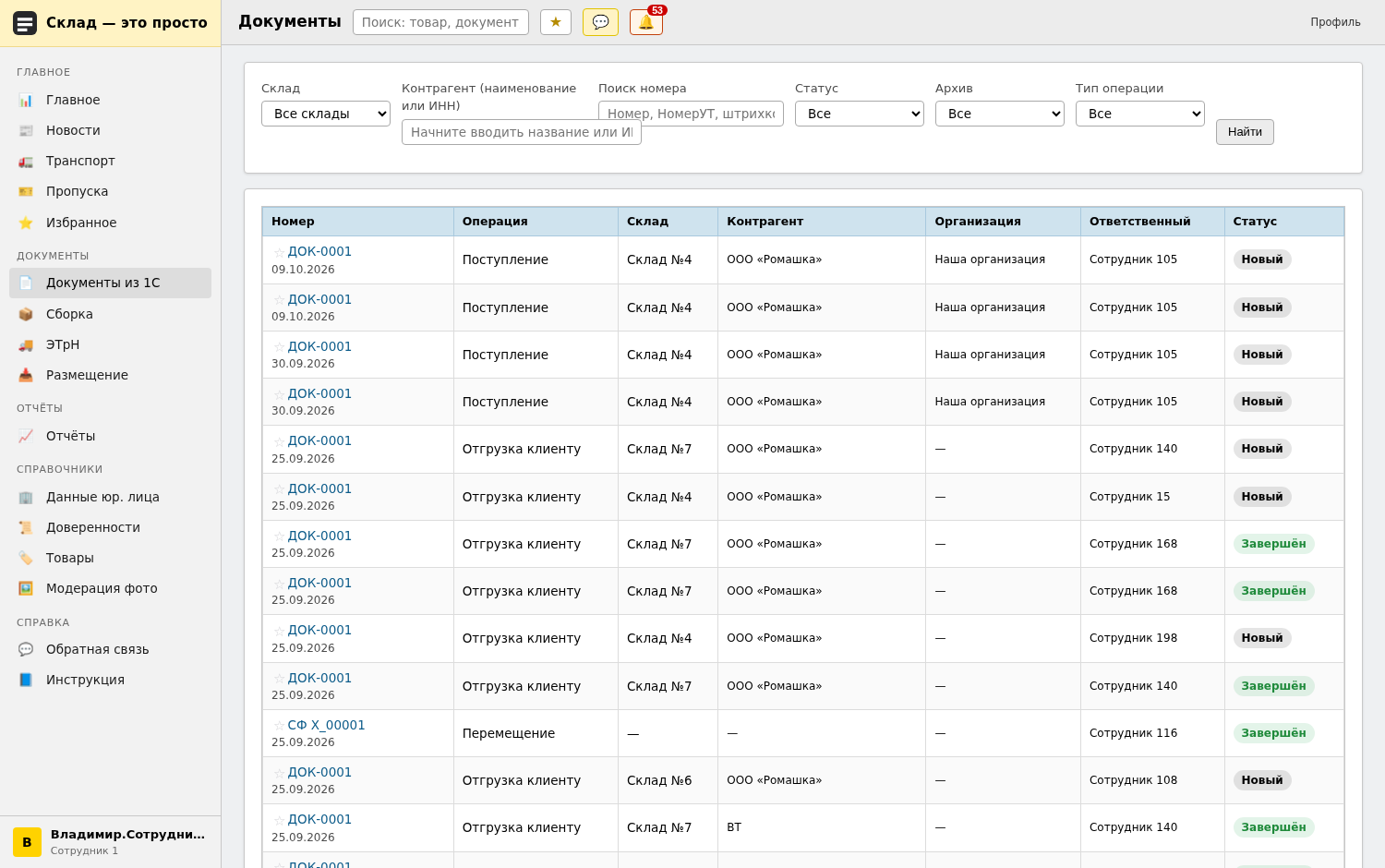Click the user avatar «В» at sidebar bottom
Screen dimensions: 1385x868
click(27, 842)
